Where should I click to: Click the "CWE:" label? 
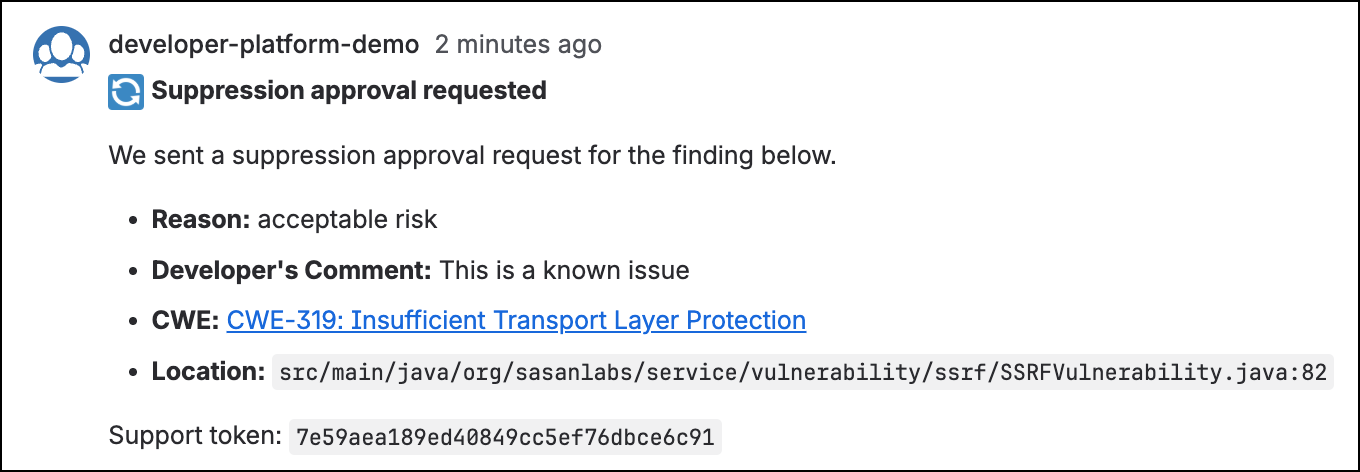coord(186,321)
